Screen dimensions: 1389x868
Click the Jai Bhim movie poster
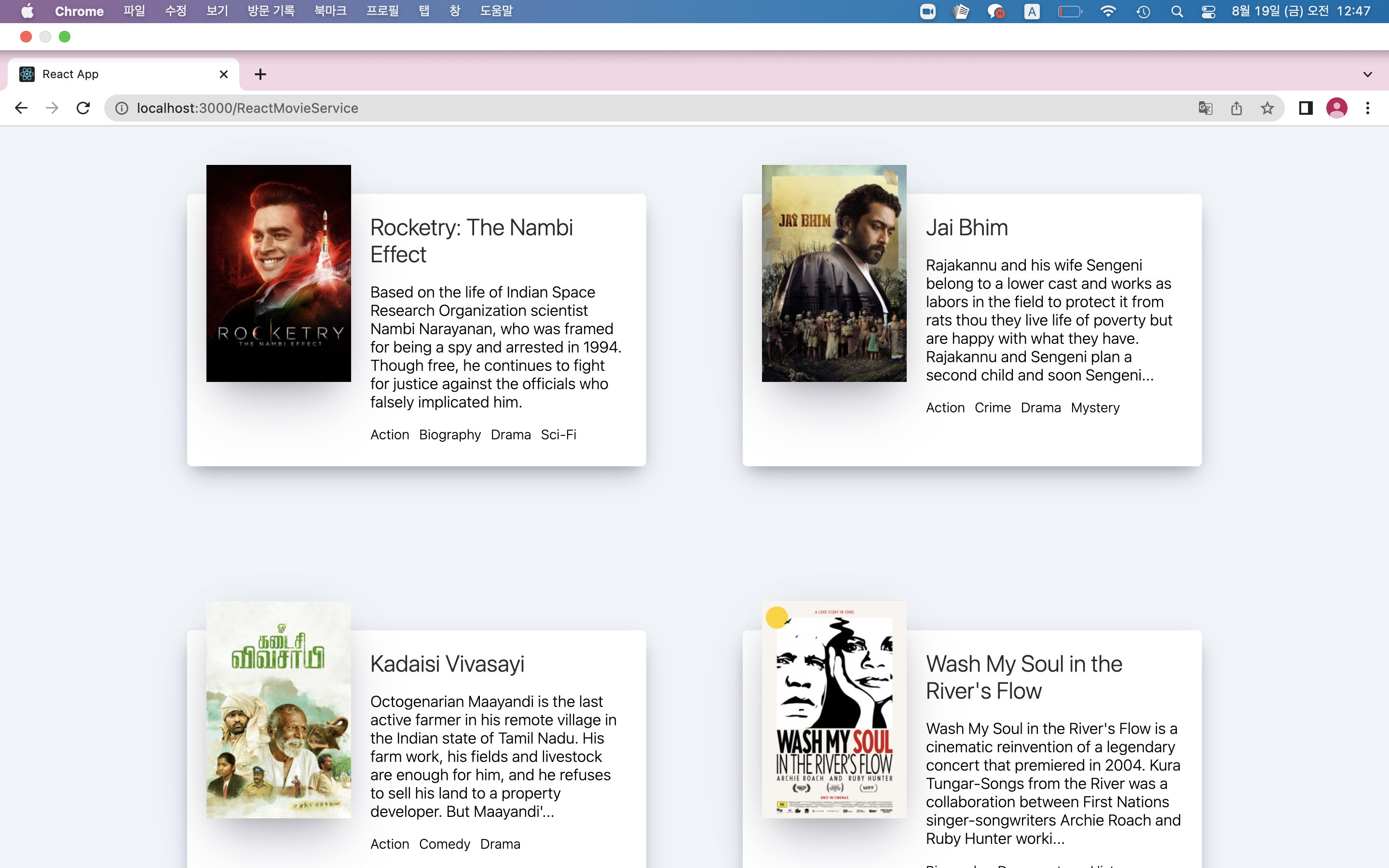pyautogui.click(x=834, y=273)
